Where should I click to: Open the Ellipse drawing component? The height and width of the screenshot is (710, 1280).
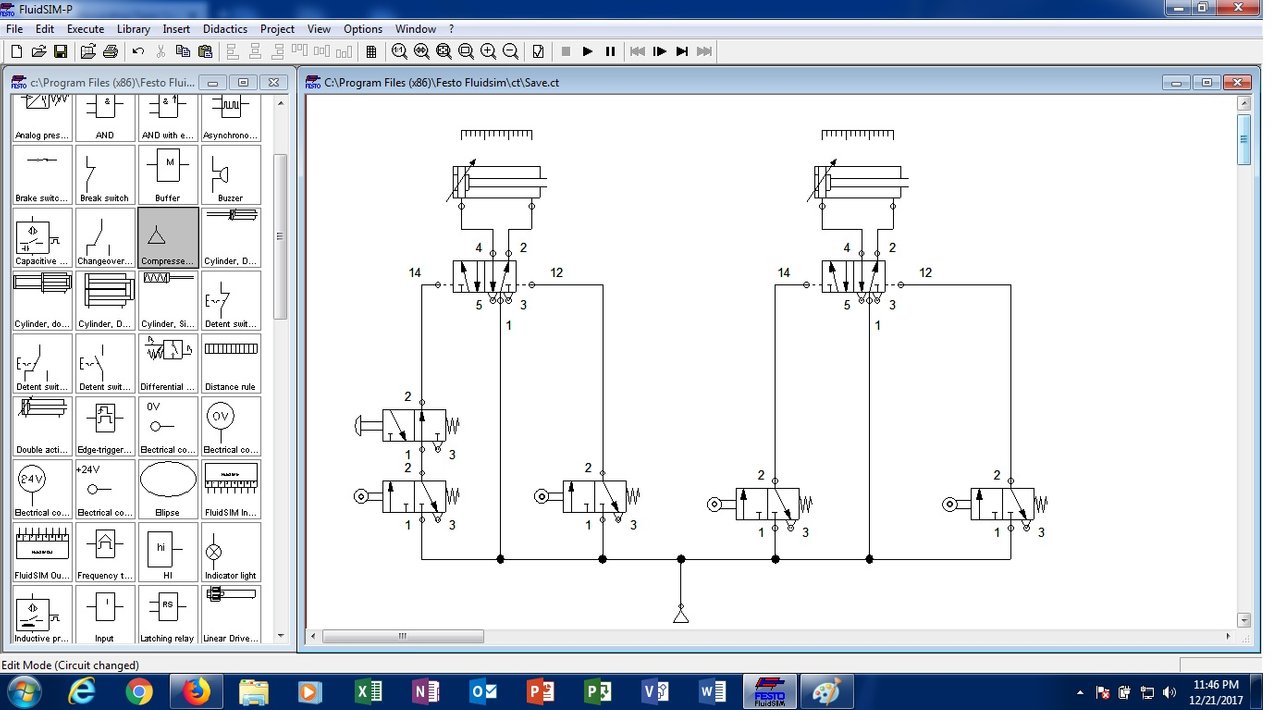[x=167, y=489]
